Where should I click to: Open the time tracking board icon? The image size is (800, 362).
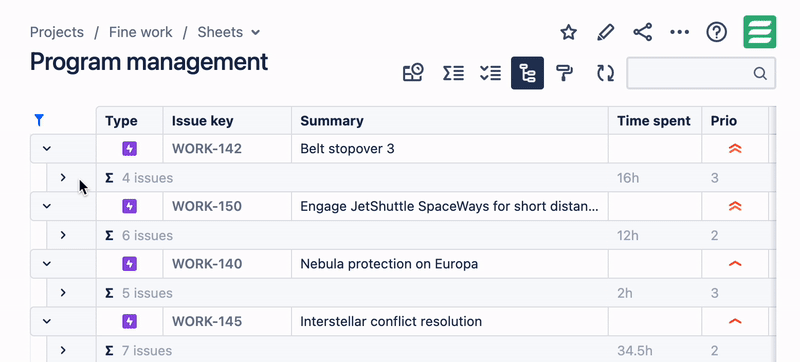(413, 73)
